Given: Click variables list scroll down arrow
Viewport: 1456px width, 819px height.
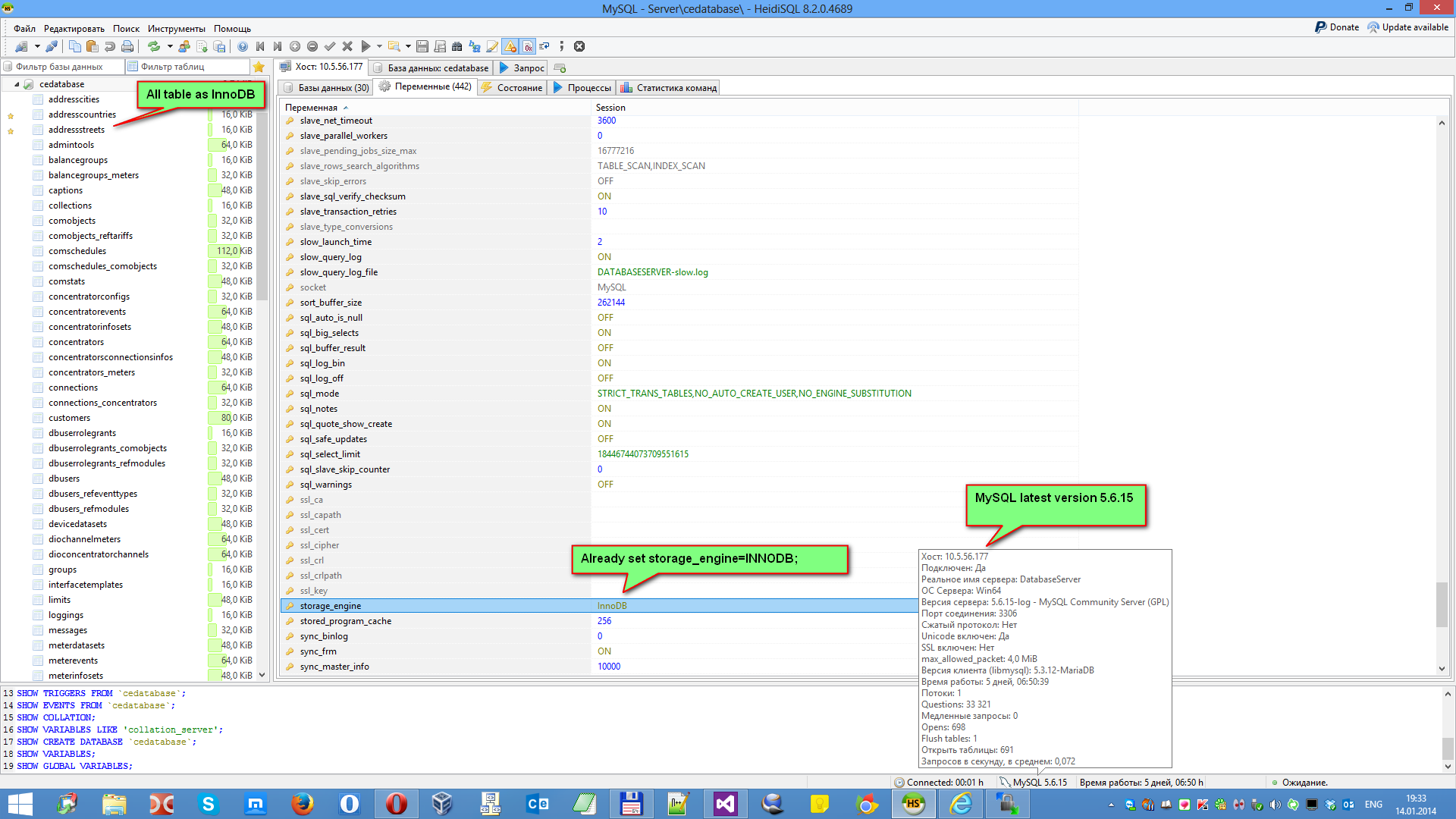Looking at the screenshot, I should pos(1442,669).
